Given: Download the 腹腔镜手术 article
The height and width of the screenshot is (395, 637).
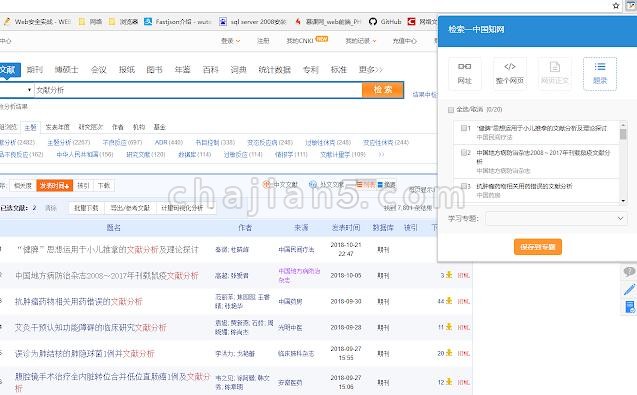Looking at the screenshot, I should click(x=449, y=382).
